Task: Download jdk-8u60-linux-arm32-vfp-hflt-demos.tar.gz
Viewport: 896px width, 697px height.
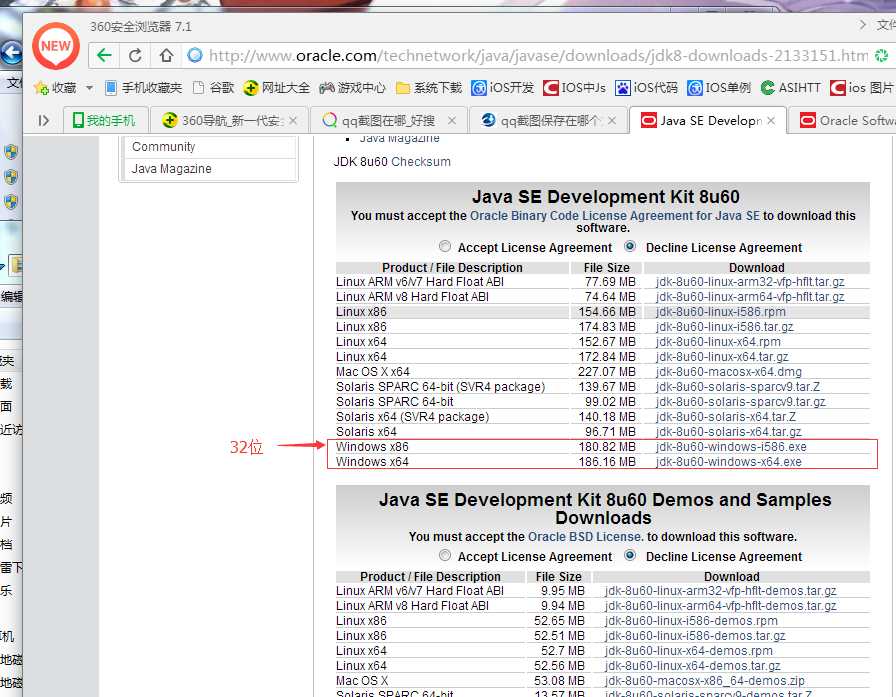Action: pyautogui.click(x=721, y=591)
